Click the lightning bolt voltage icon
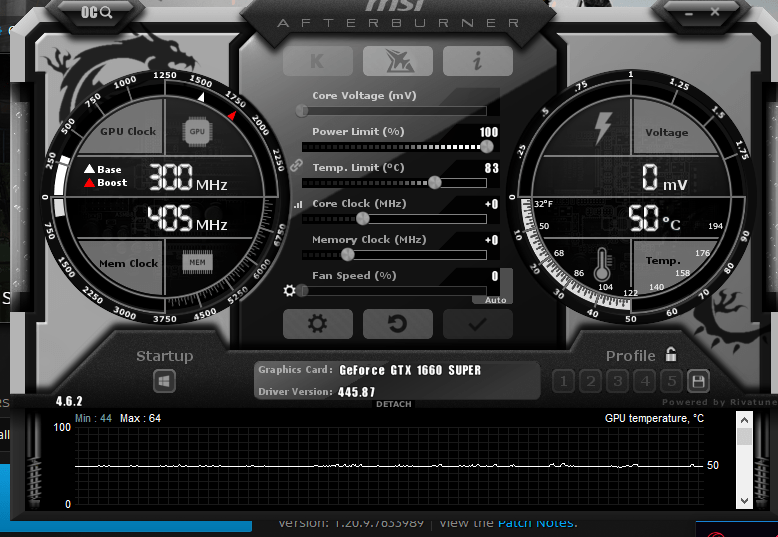The image size is (778, 537). [603, 128]
